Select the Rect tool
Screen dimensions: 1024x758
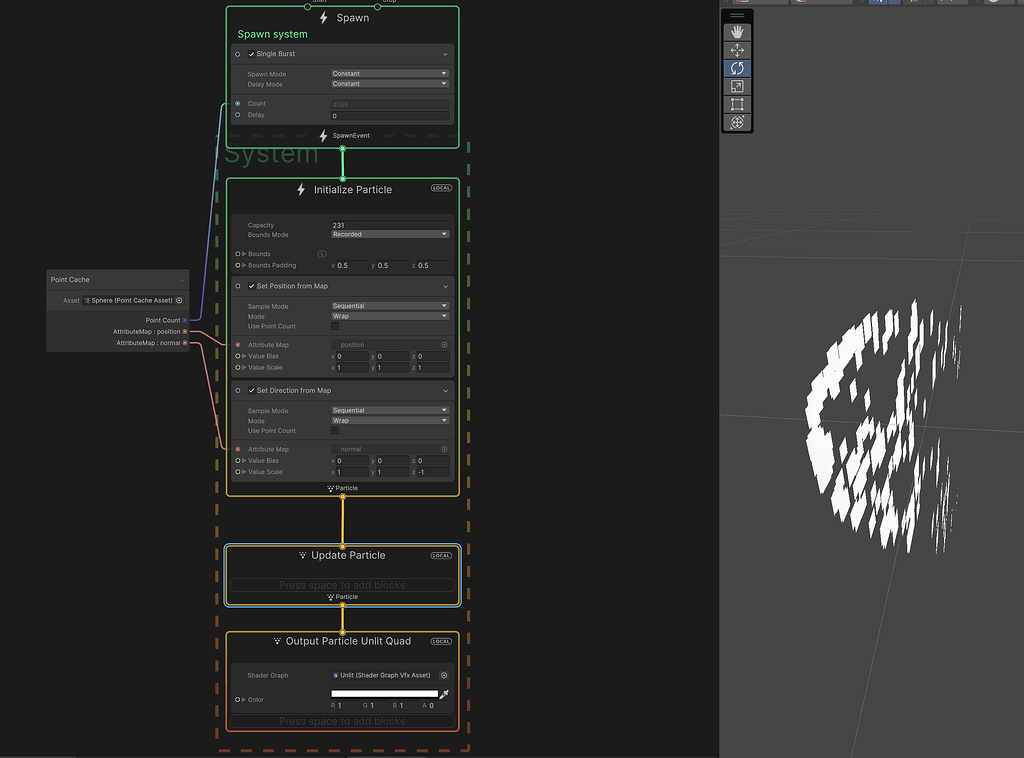click(737, 104)
